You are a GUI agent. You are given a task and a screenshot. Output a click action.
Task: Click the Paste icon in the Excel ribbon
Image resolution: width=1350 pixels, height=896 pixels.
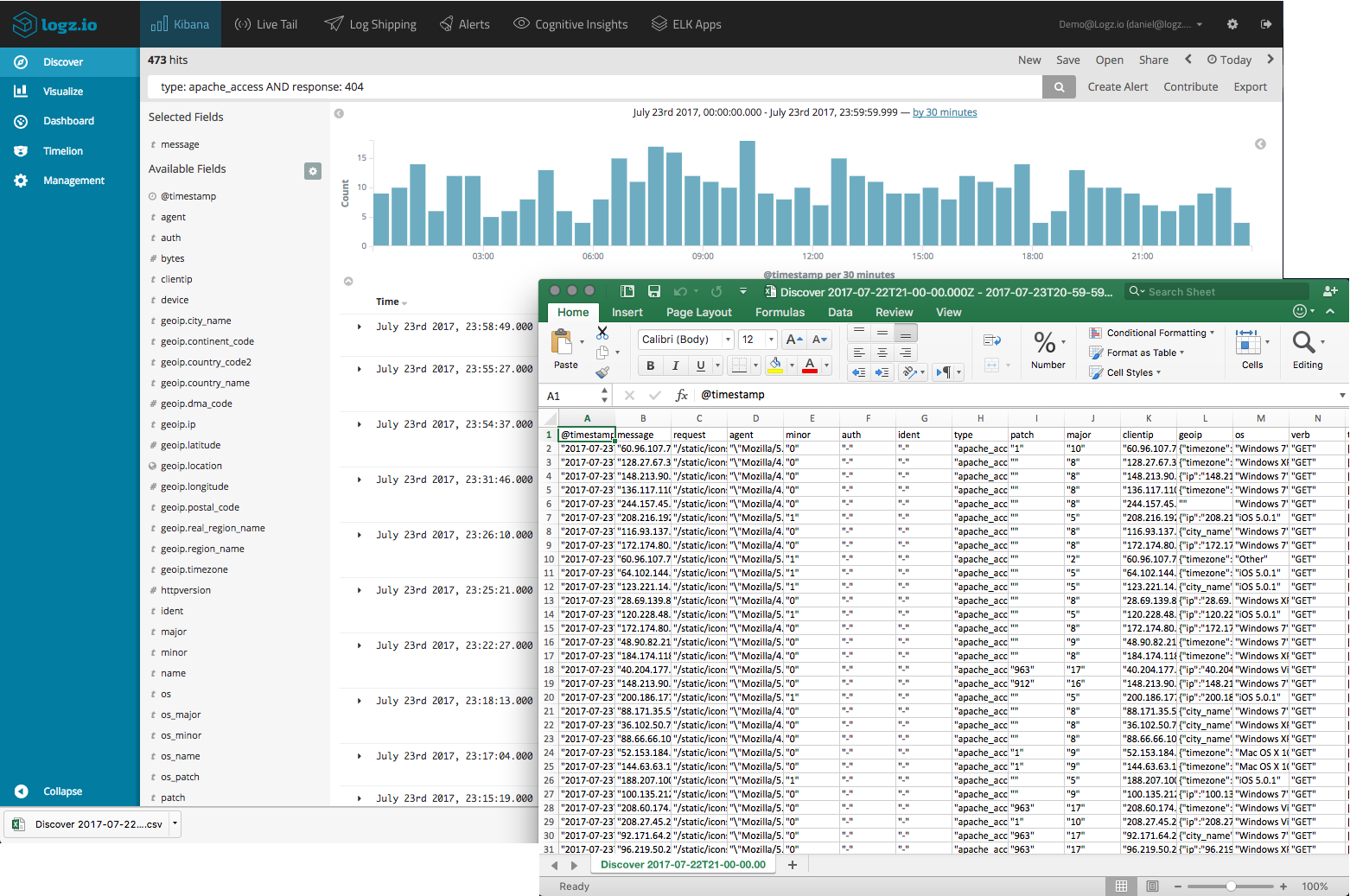coord(563,343)
